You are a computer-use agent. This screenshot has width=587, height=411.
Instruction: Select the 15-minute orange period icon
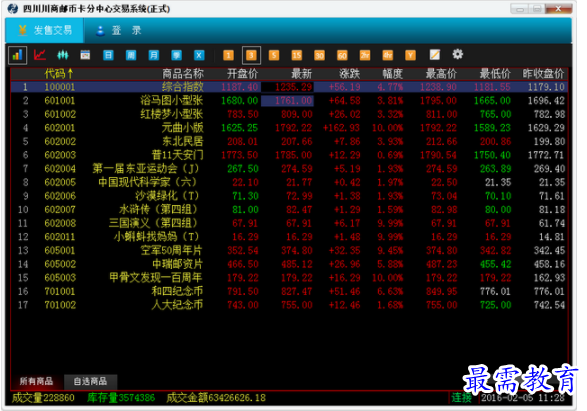coord(297,55)
